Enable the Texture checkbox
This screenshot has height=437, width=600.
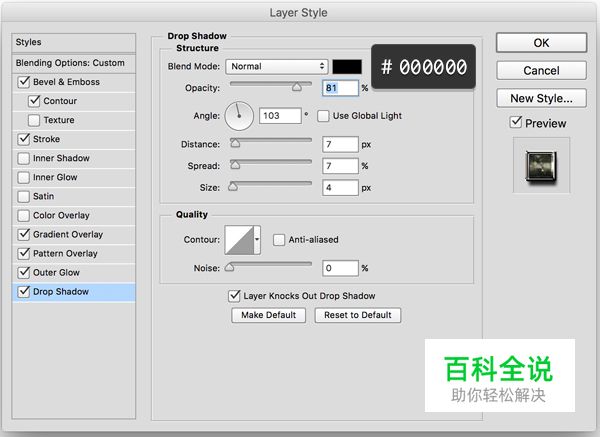pyautogui.click(x=34, y=120)
